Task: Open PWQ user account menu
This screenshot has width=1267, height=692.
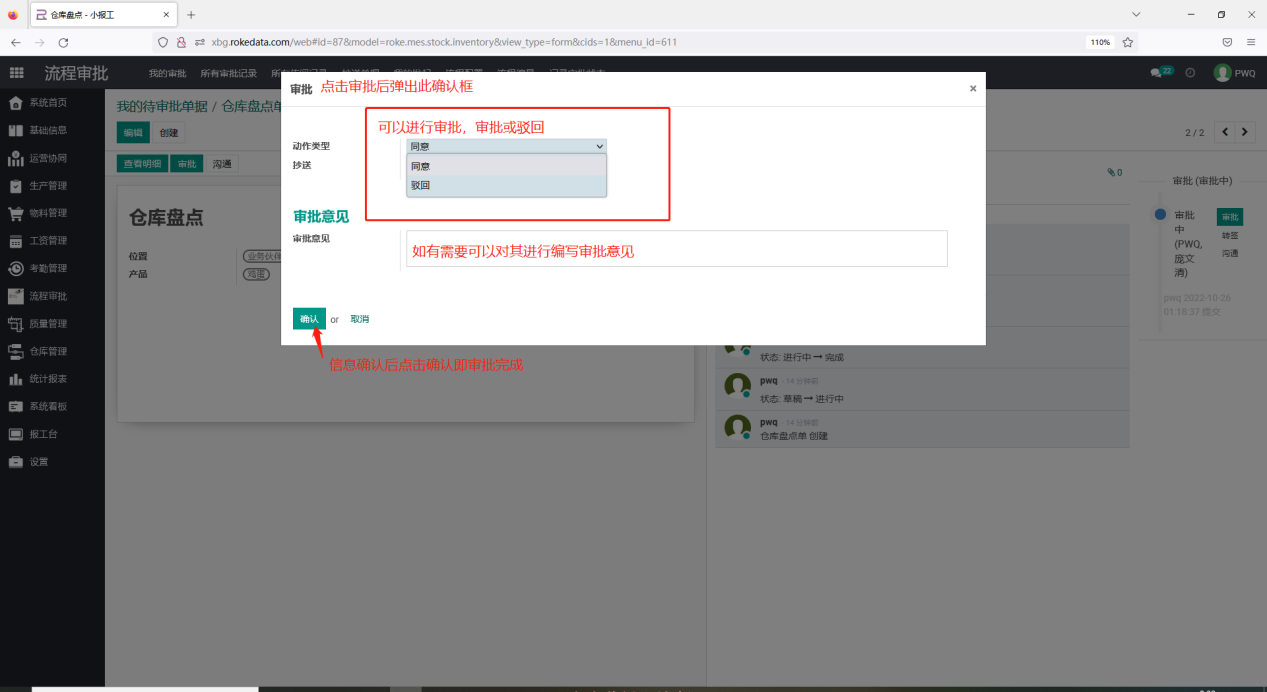Action: tap(1235, 73)
